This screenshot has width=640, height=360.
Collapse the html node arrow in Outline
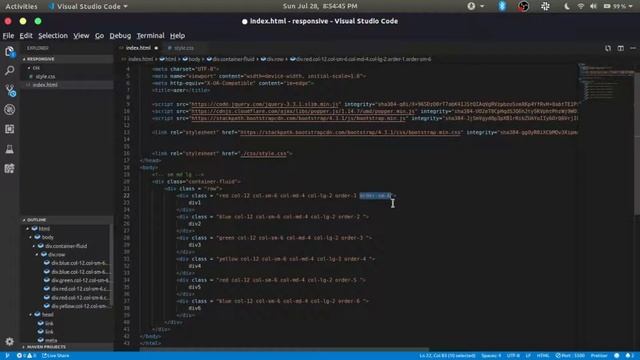pyautogui.click(x=28, y=229)
